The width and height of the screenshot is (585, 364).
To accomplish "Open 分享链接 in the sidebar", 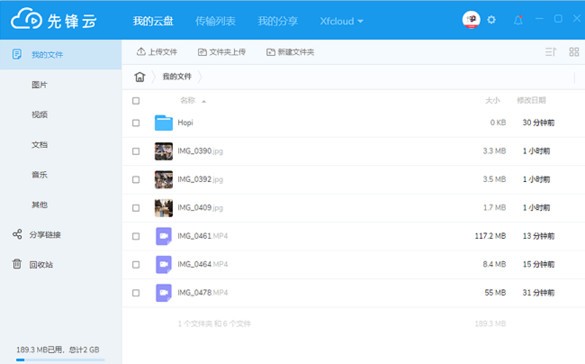I will [x=45, y=235].
